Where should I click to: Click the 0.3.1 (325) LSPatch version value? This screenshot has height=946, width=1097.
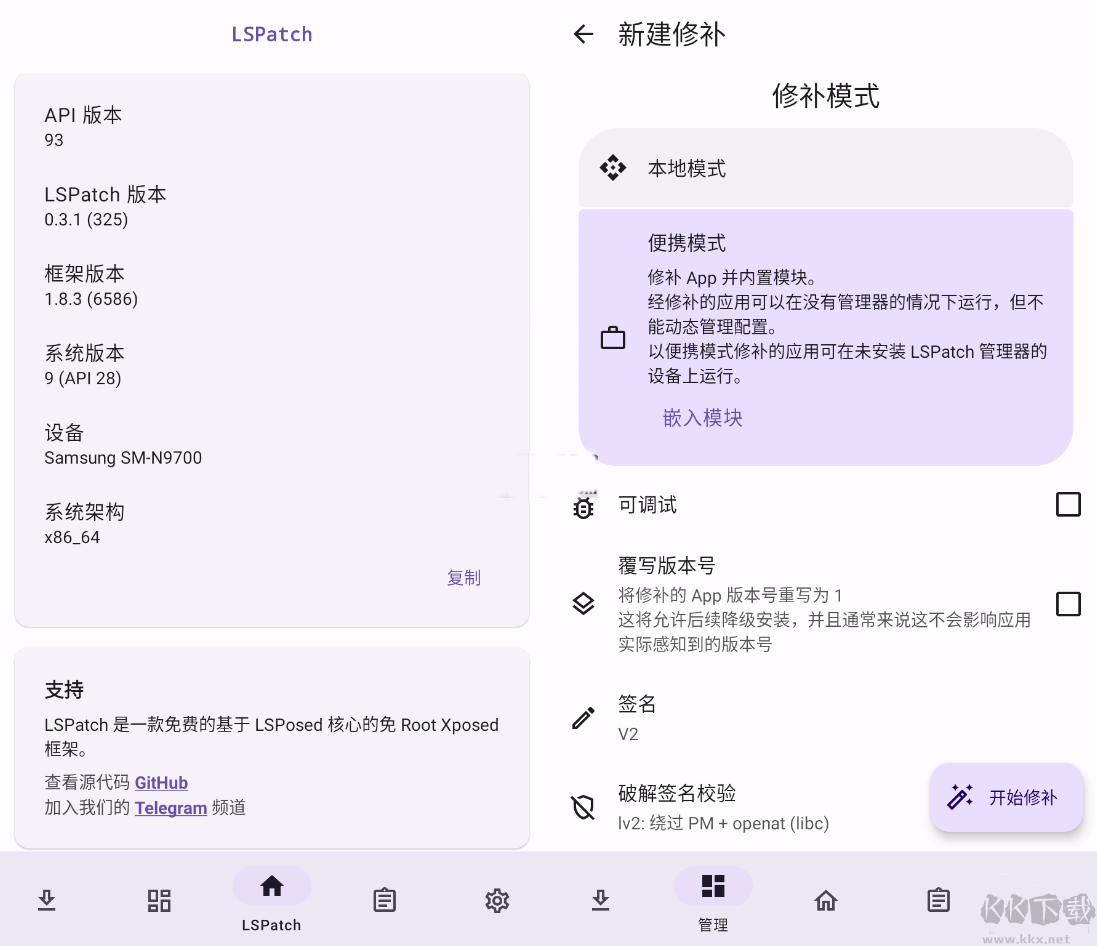[86, 220]
